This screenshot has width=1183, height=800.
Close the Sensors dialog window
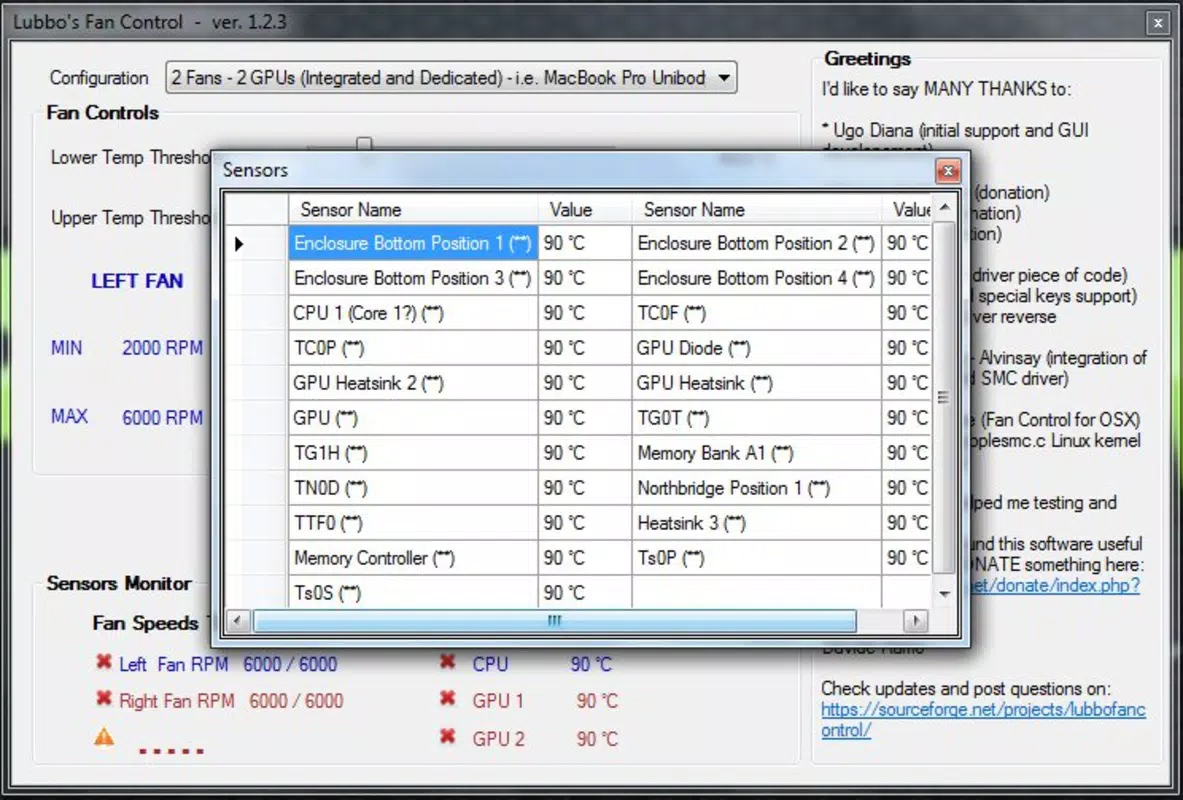click(x=948, y=171)
